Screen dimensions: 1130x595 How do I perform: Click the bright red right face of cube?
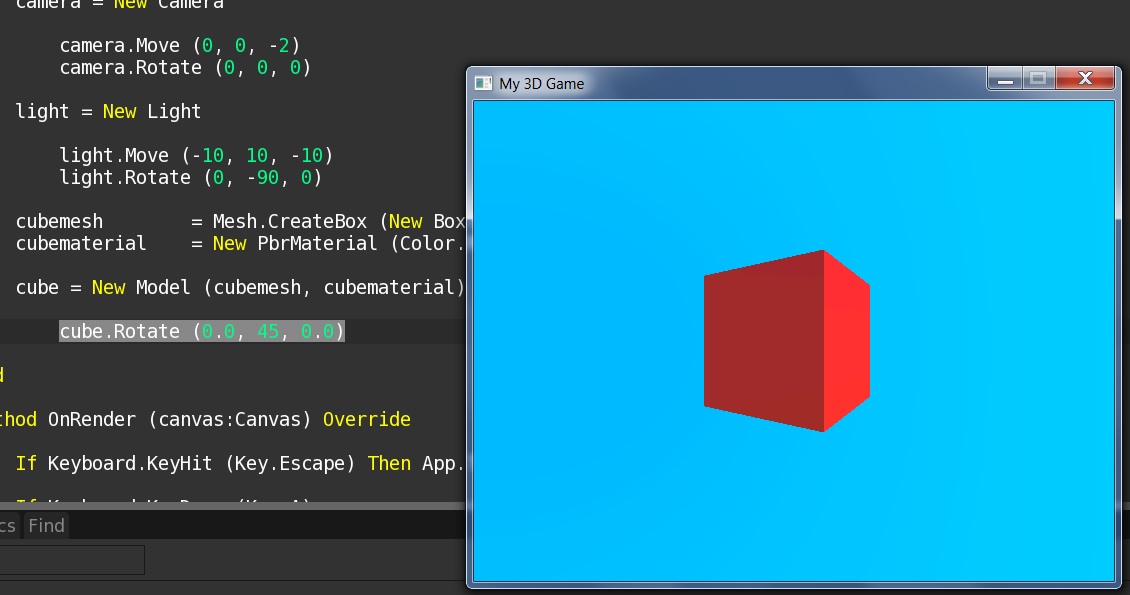click(x=846, y=340)
